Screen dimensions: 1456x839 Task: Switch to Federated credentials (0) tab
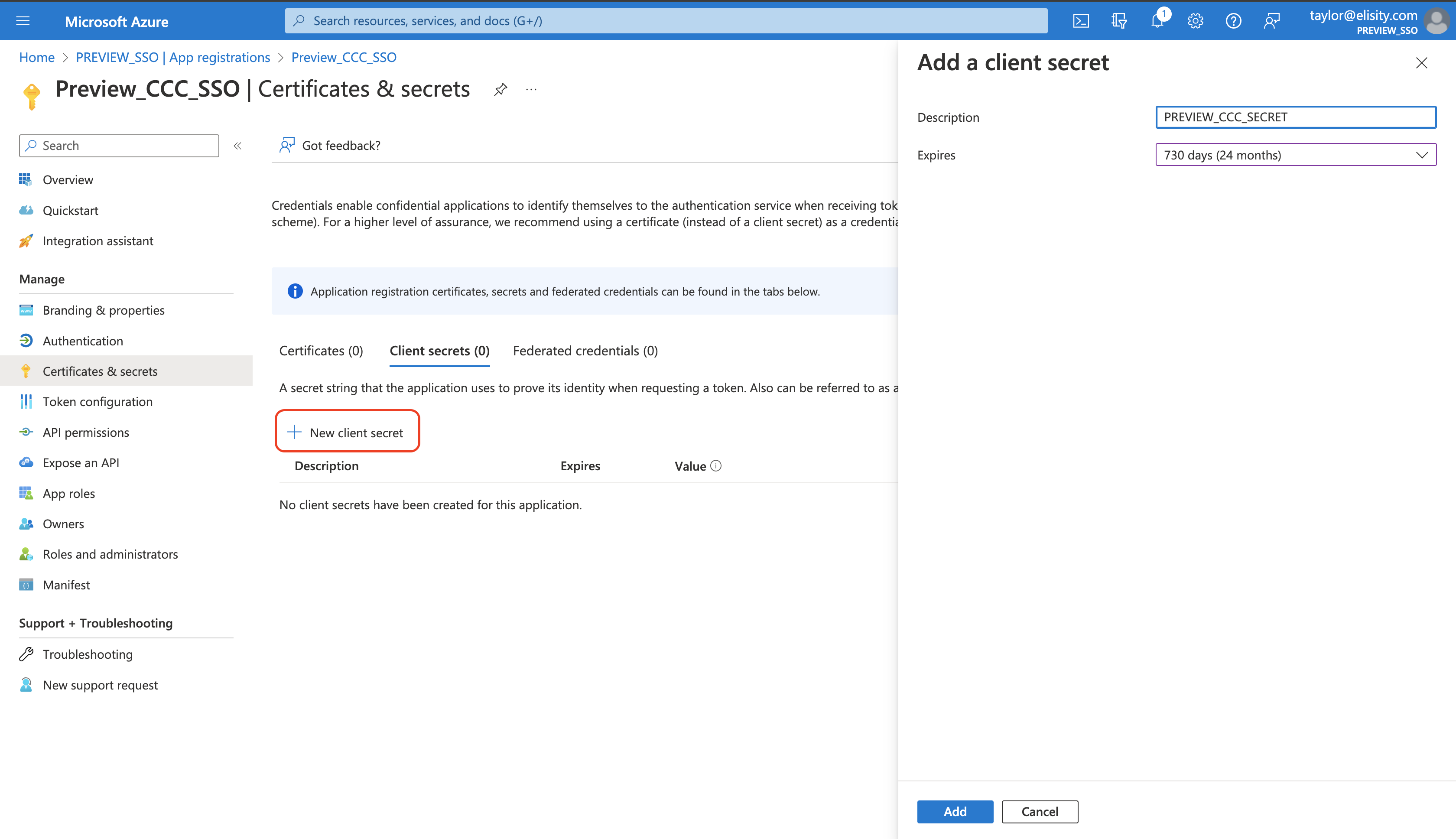click(585, 351)
